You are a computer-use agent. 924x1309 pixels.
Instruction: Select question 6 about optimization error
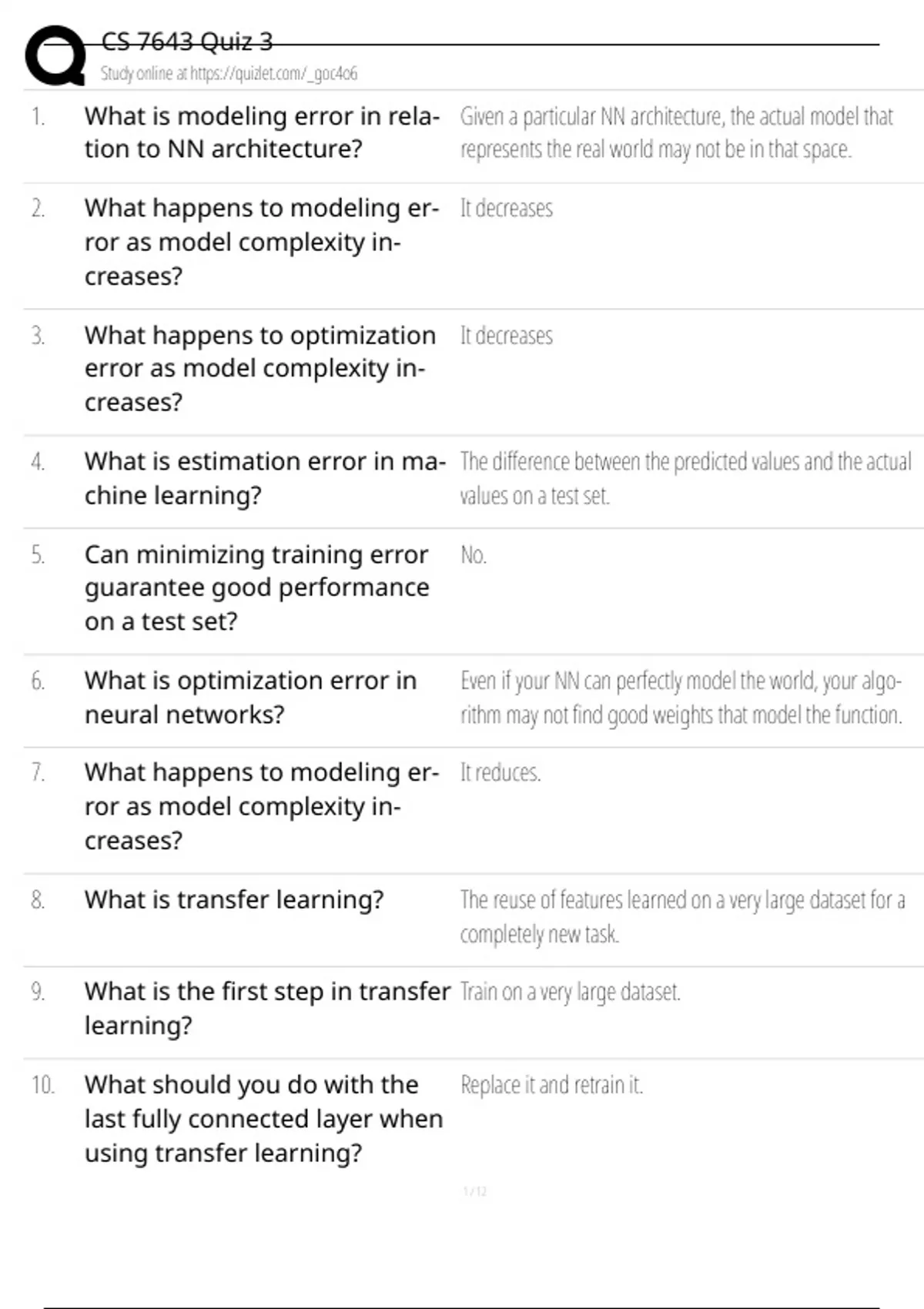coord(250,698)
